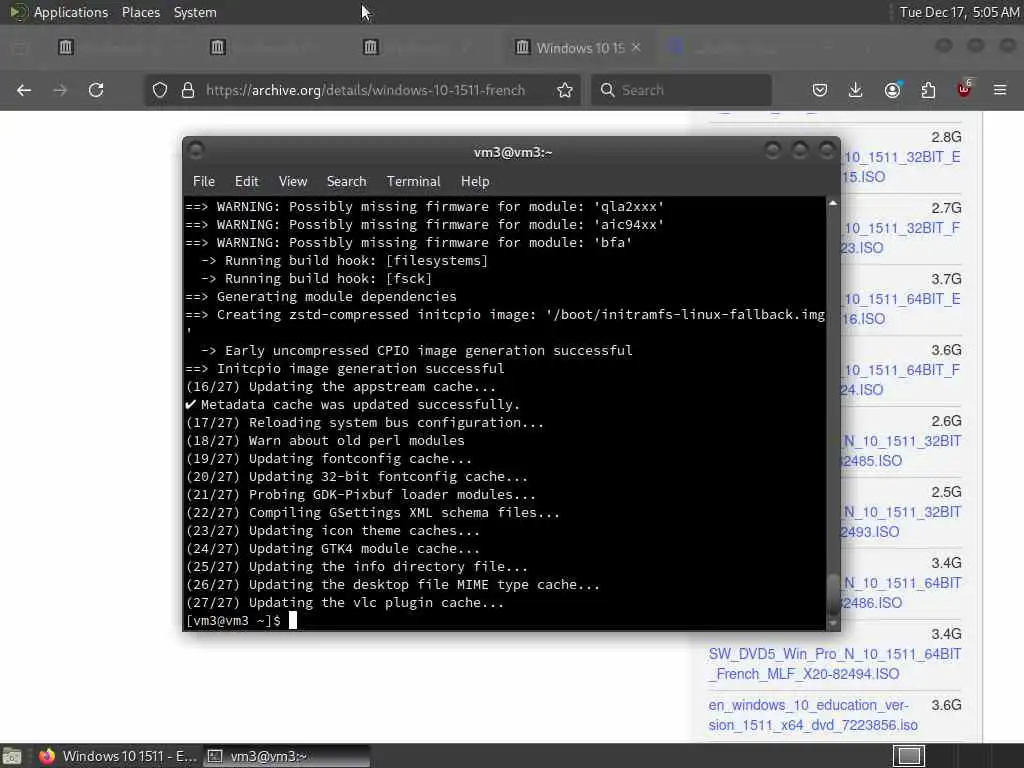This screenshot has height=768, width=1024.
Task: Switch to Firefox 'Windows 10 1511 - E...' taskbar button
Action: click(x=118, y=756)
